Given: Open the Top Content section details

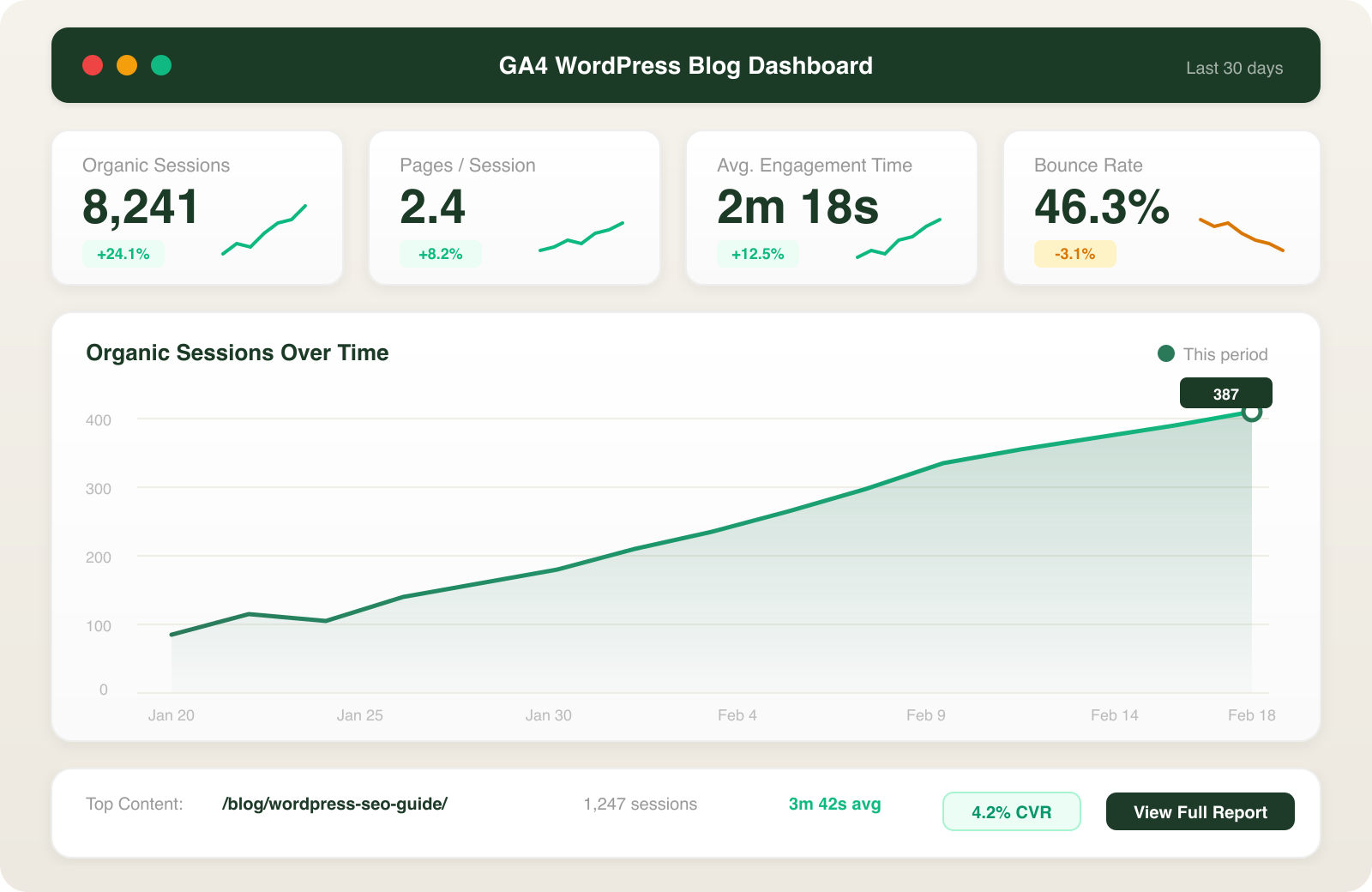Looking at the screenshot, I should pos(135,805).
